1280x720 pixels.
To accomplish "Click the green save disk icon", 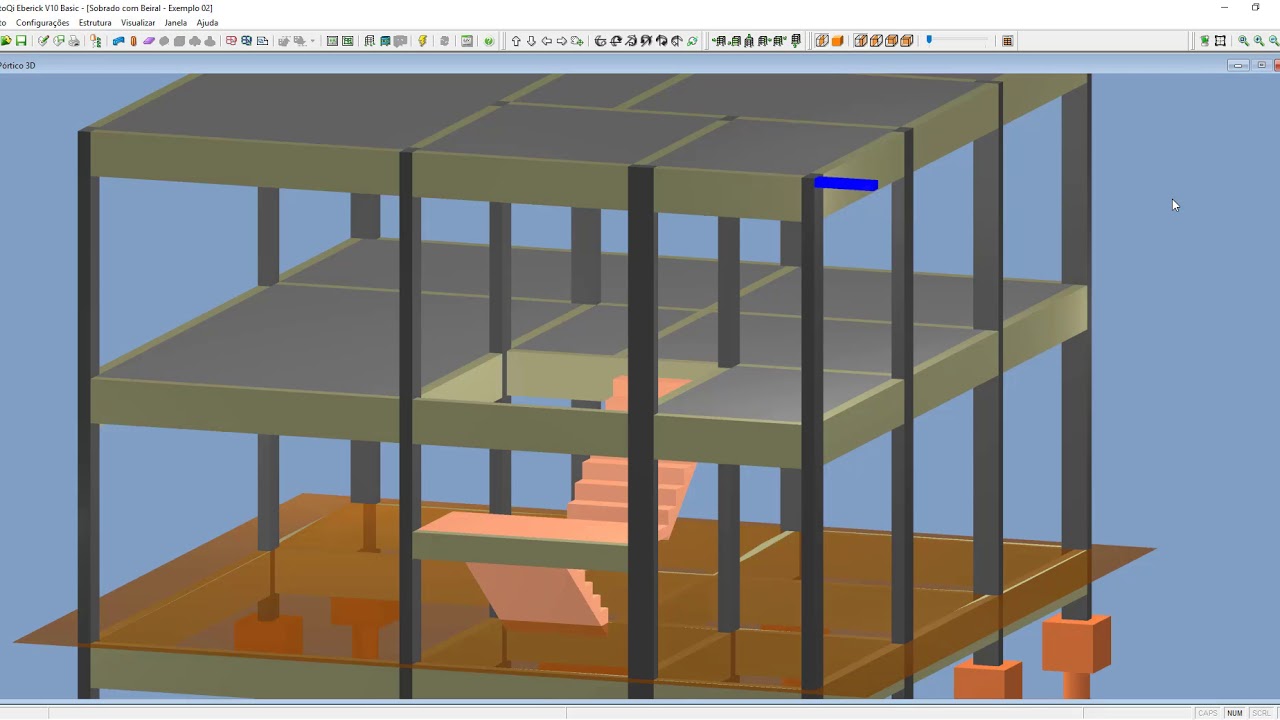I will pyautogui.click(x=21, y=41).
